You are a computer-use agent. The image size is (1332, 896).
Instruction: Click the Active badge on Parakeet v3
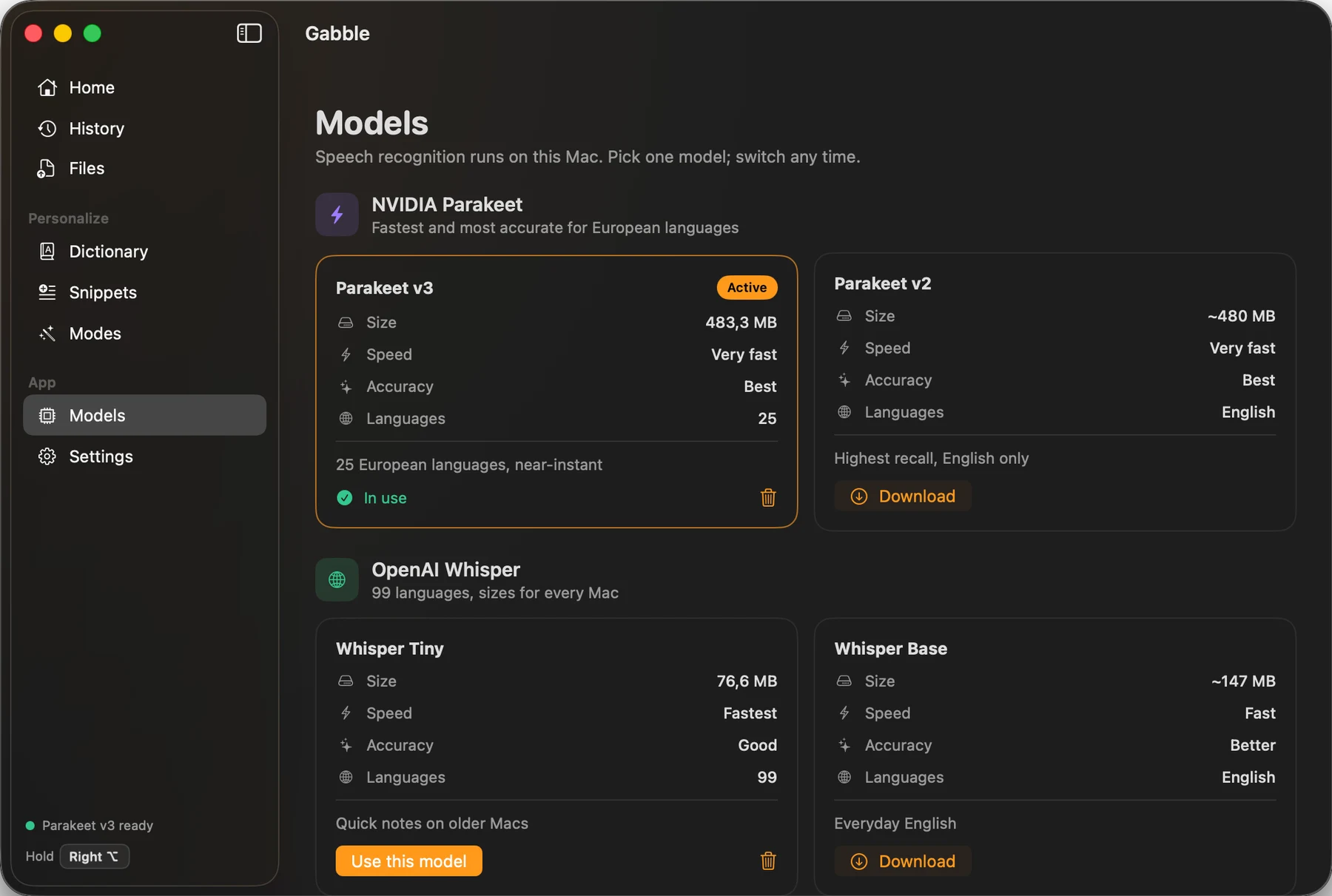pos(747,288)
